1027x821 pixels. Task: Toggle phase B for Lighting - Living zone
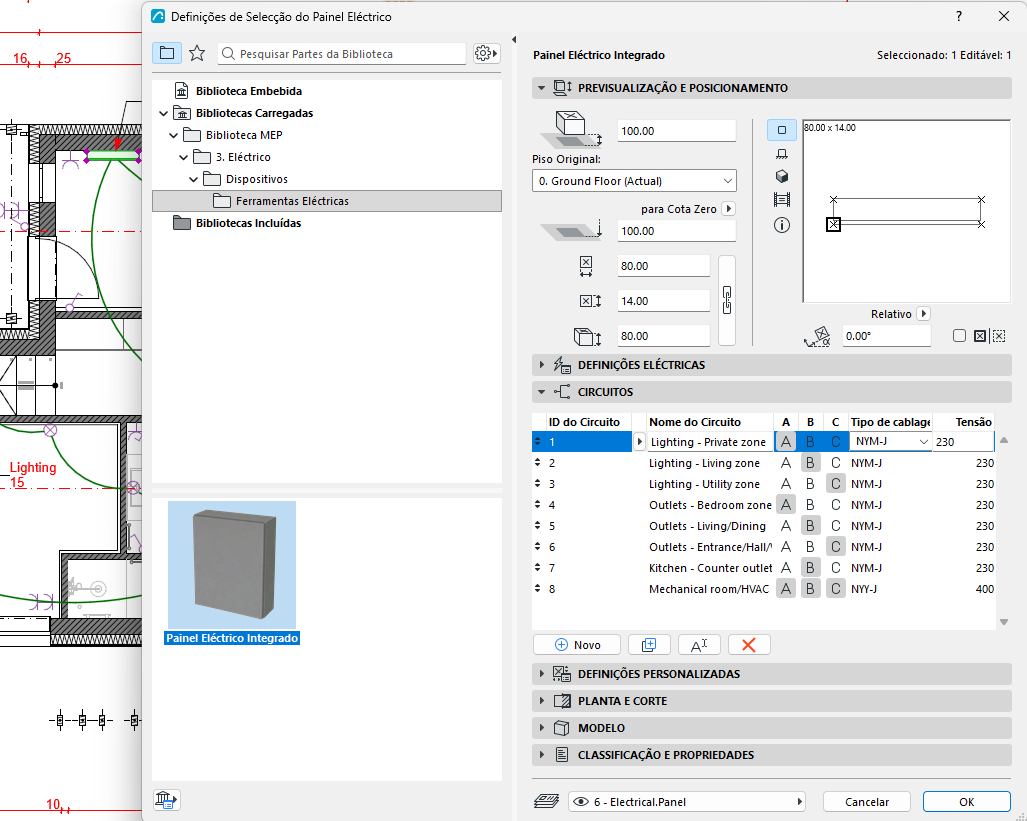click(810, 463)
